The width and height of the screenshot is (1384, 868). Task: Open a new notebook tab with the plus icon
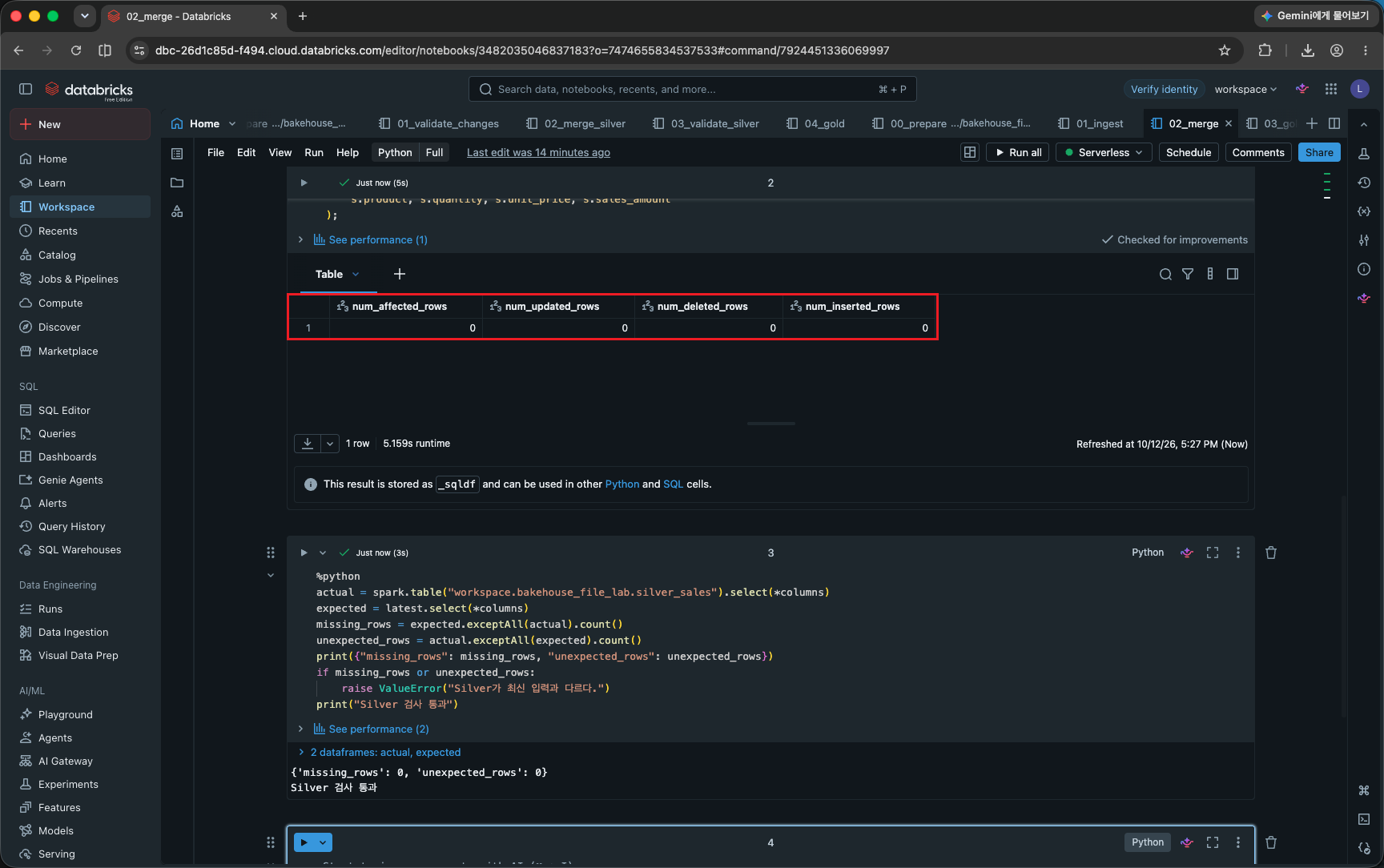click(1312, 123)
